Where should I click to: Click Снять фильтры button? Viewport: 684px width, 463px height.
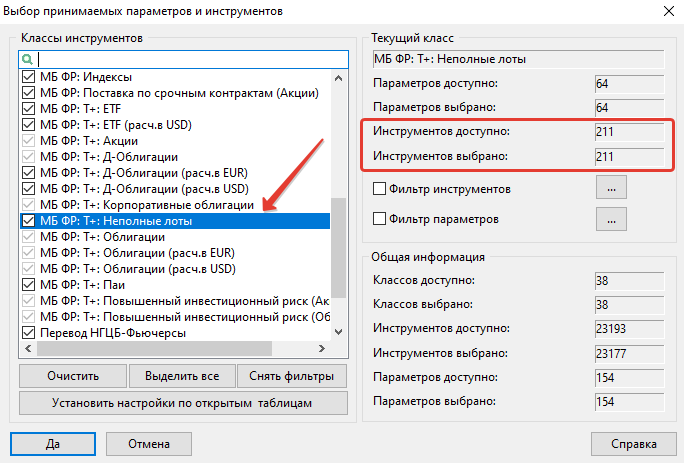click(x=292, y=376)
